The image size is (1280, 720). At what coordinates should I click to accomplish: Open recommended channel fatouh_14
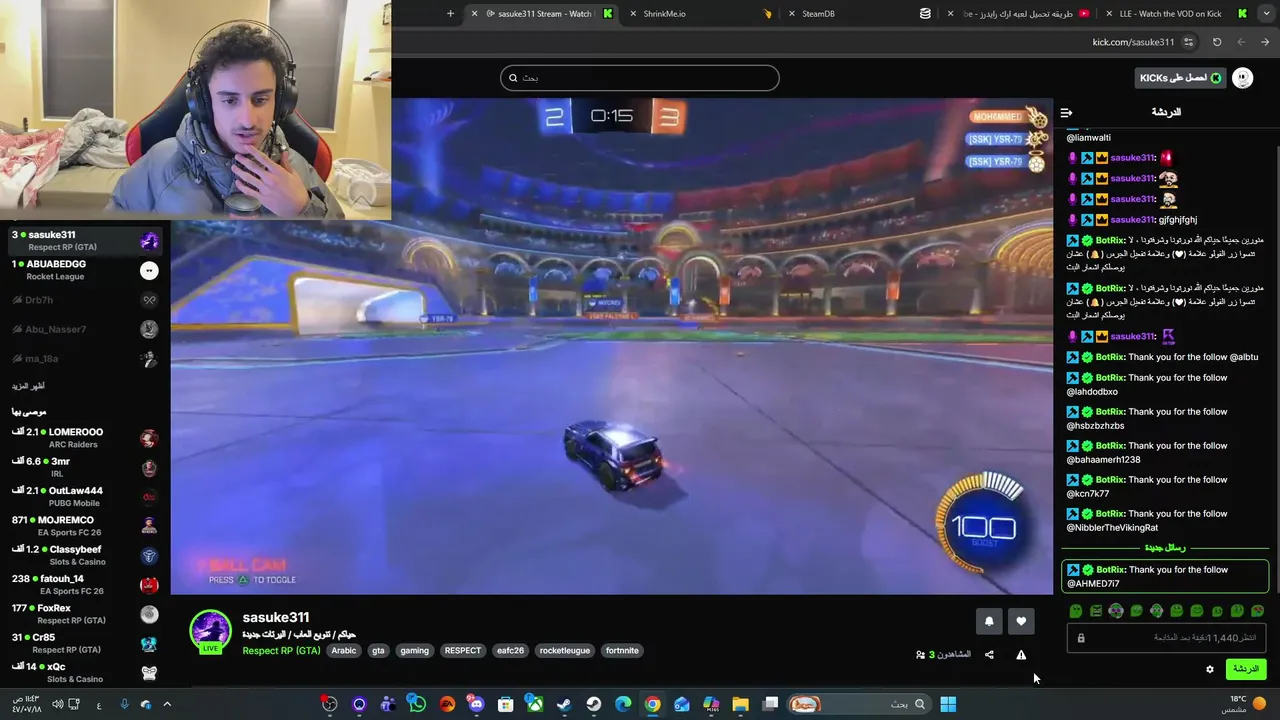click(85, 584)
